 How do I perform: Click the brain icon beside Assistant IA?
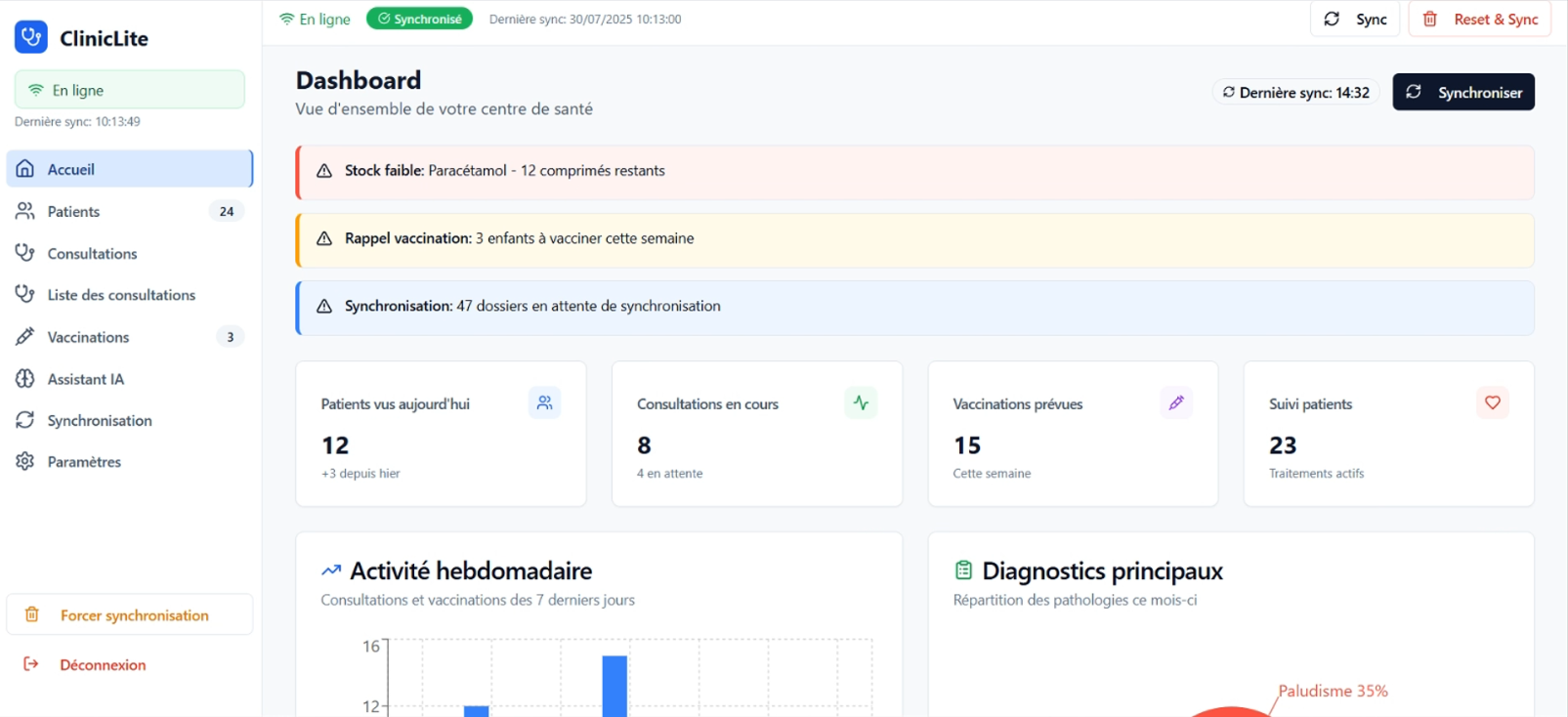(25, 379)
